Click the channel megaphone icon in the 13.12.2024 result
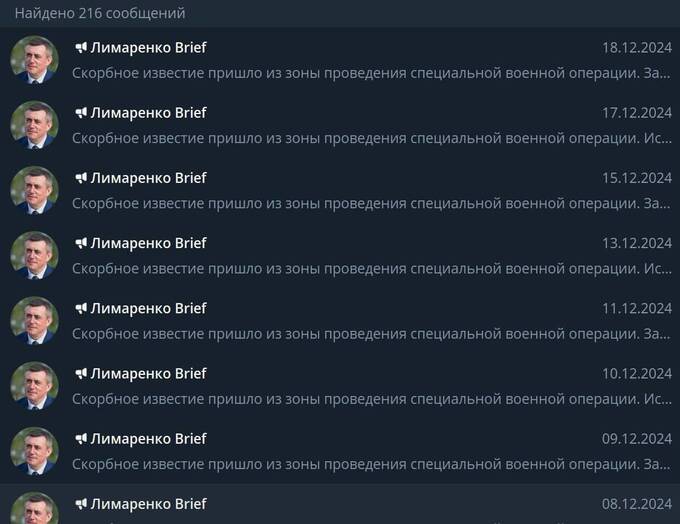 pyautogui.click(x=81, y=243)
